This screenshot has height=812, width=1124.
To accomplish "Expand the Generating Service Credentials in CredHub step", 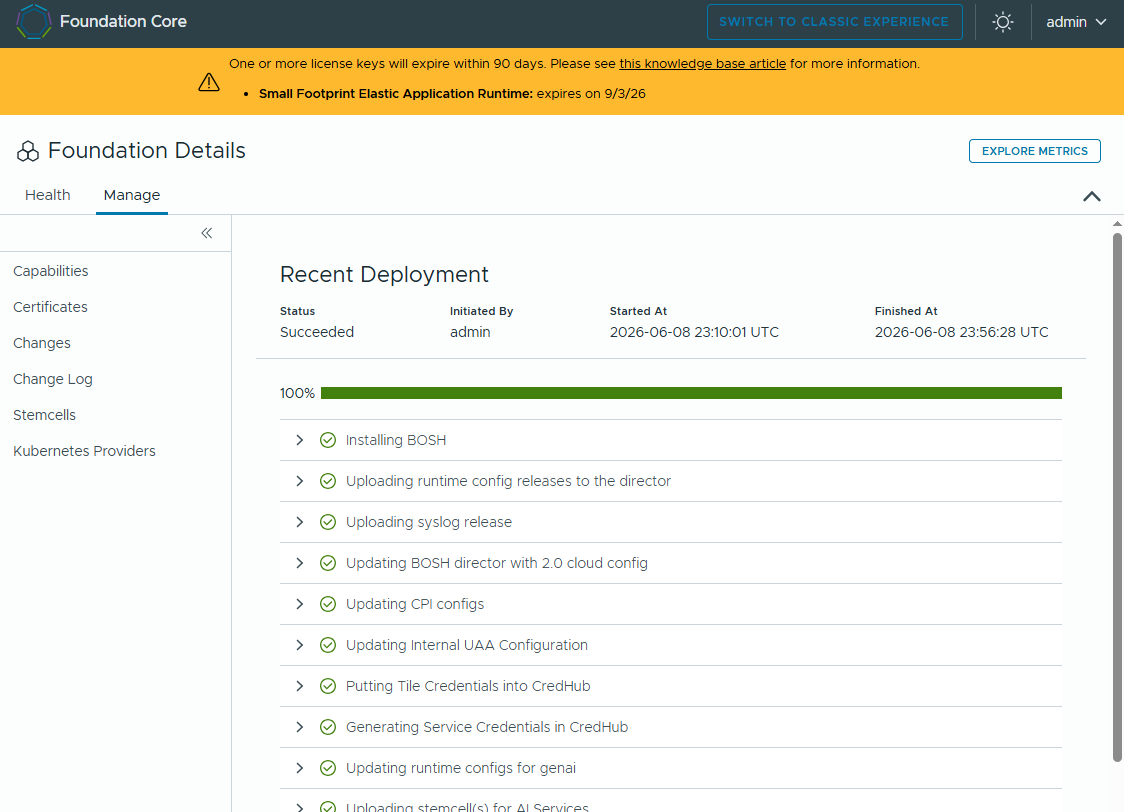I will point(300,727).
